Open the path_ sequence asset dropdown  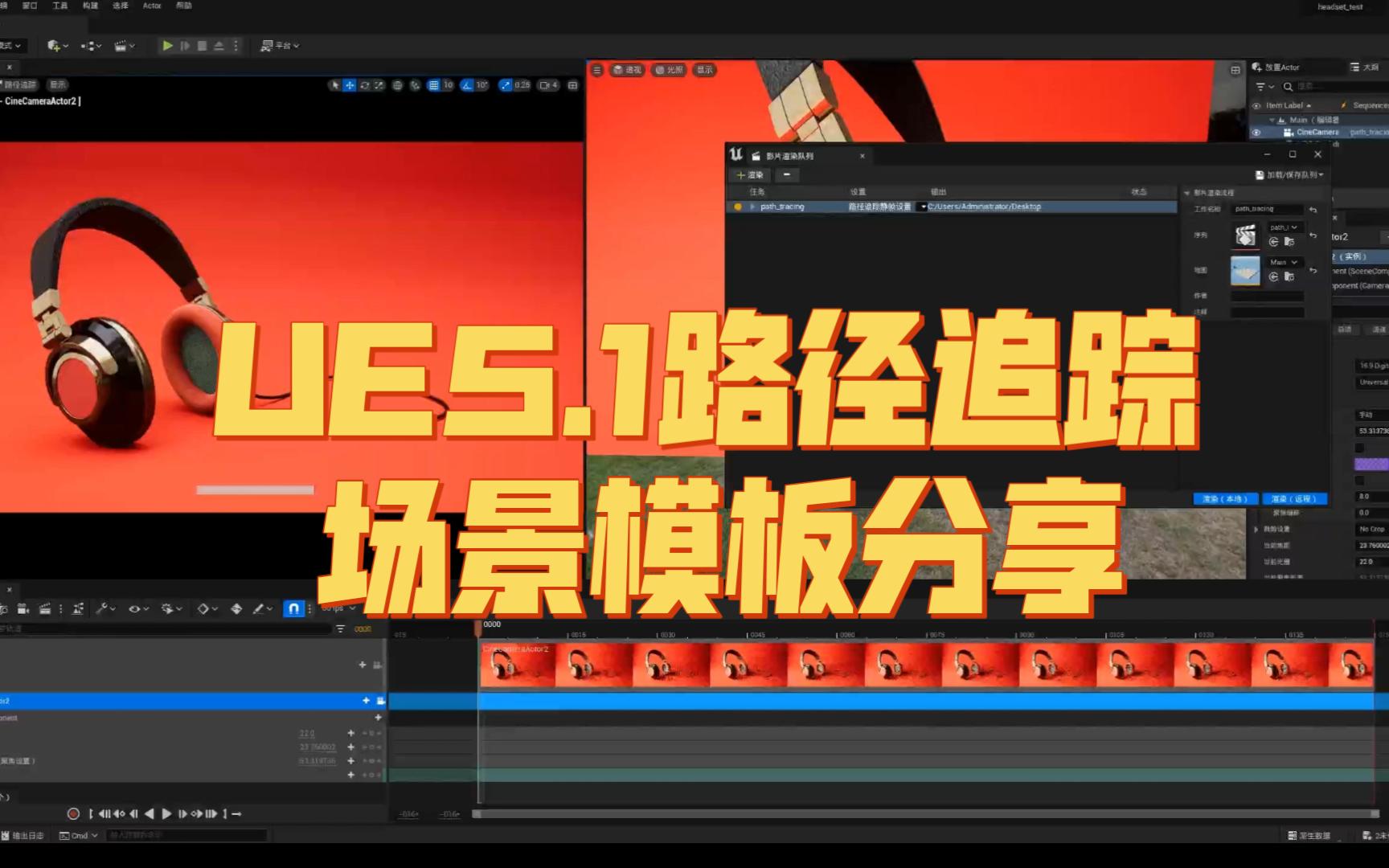[x=1284, y=227]
